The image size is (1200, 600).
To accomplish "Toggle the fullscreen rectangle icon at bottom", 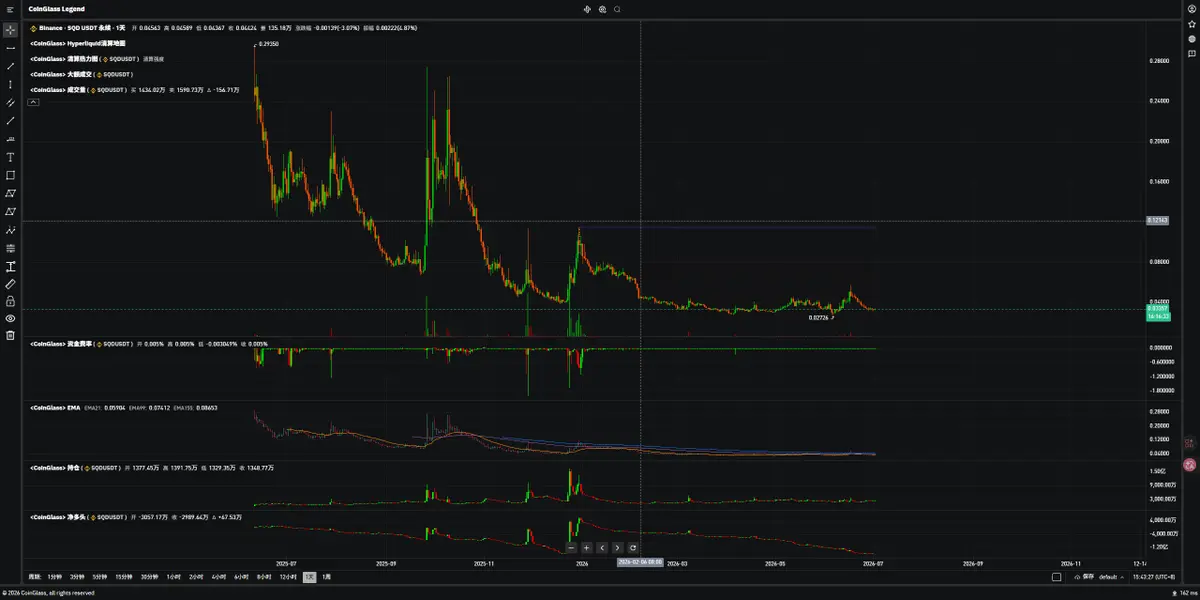I will [x=1057, y=577].
